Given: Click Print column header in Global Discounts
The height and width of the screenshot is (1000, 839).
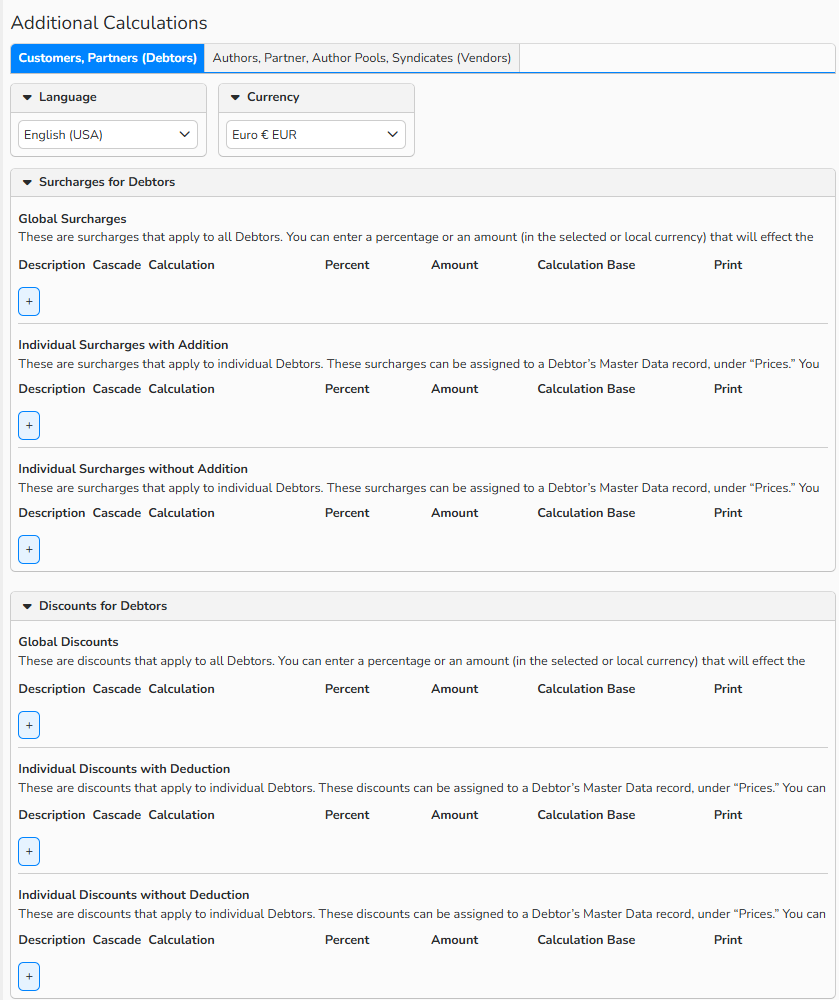Looking at the screenshot, I should 727,689.
